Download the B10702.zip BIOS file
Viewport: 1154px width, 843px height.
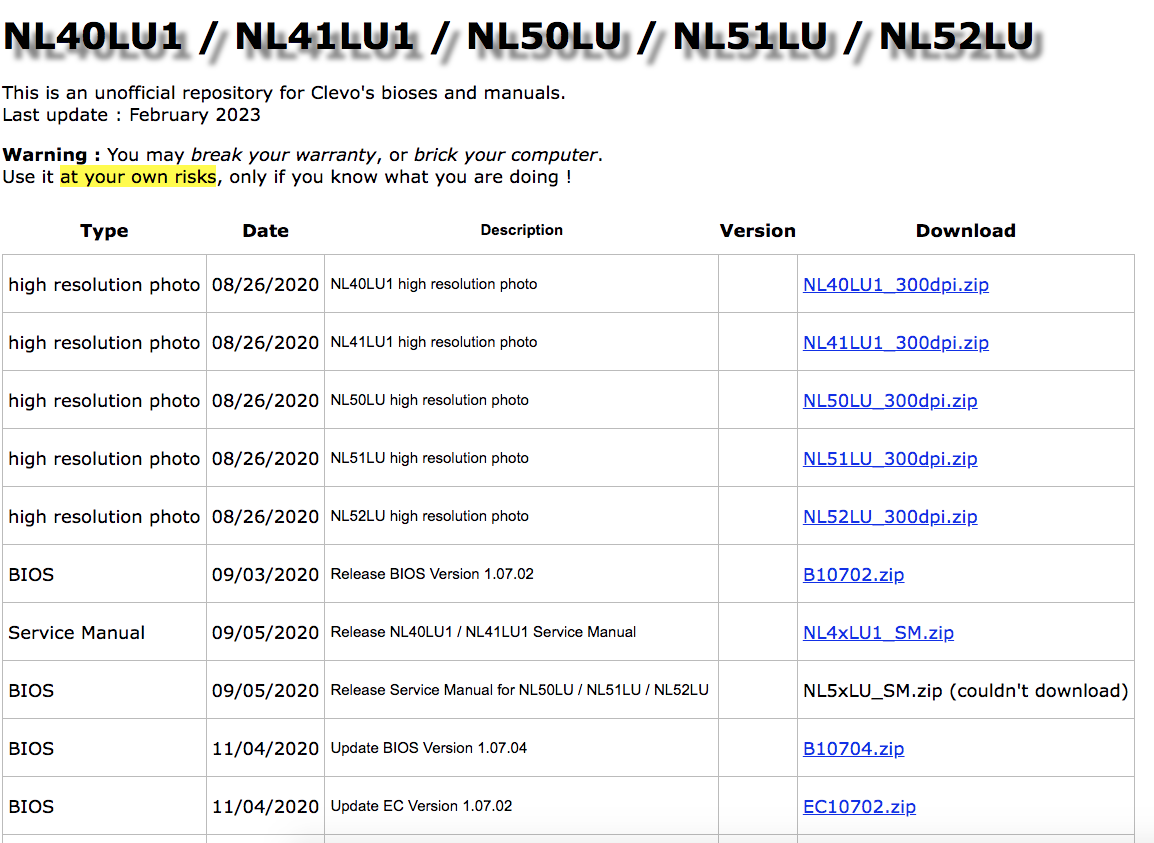[854, 575]
